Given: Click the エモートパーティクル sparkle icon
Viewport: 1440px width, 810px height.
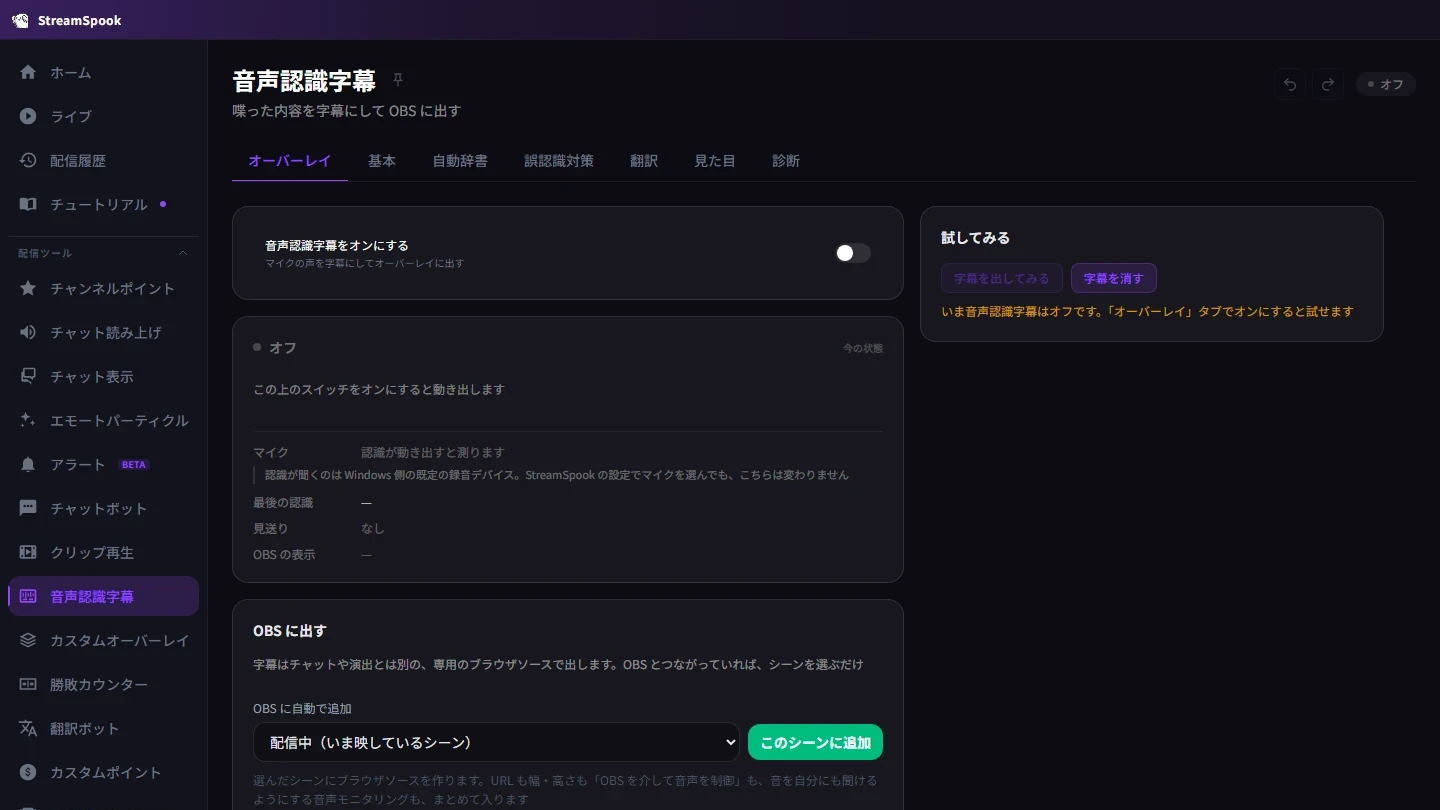Looking at the screenshot, I should coord(28,420).
